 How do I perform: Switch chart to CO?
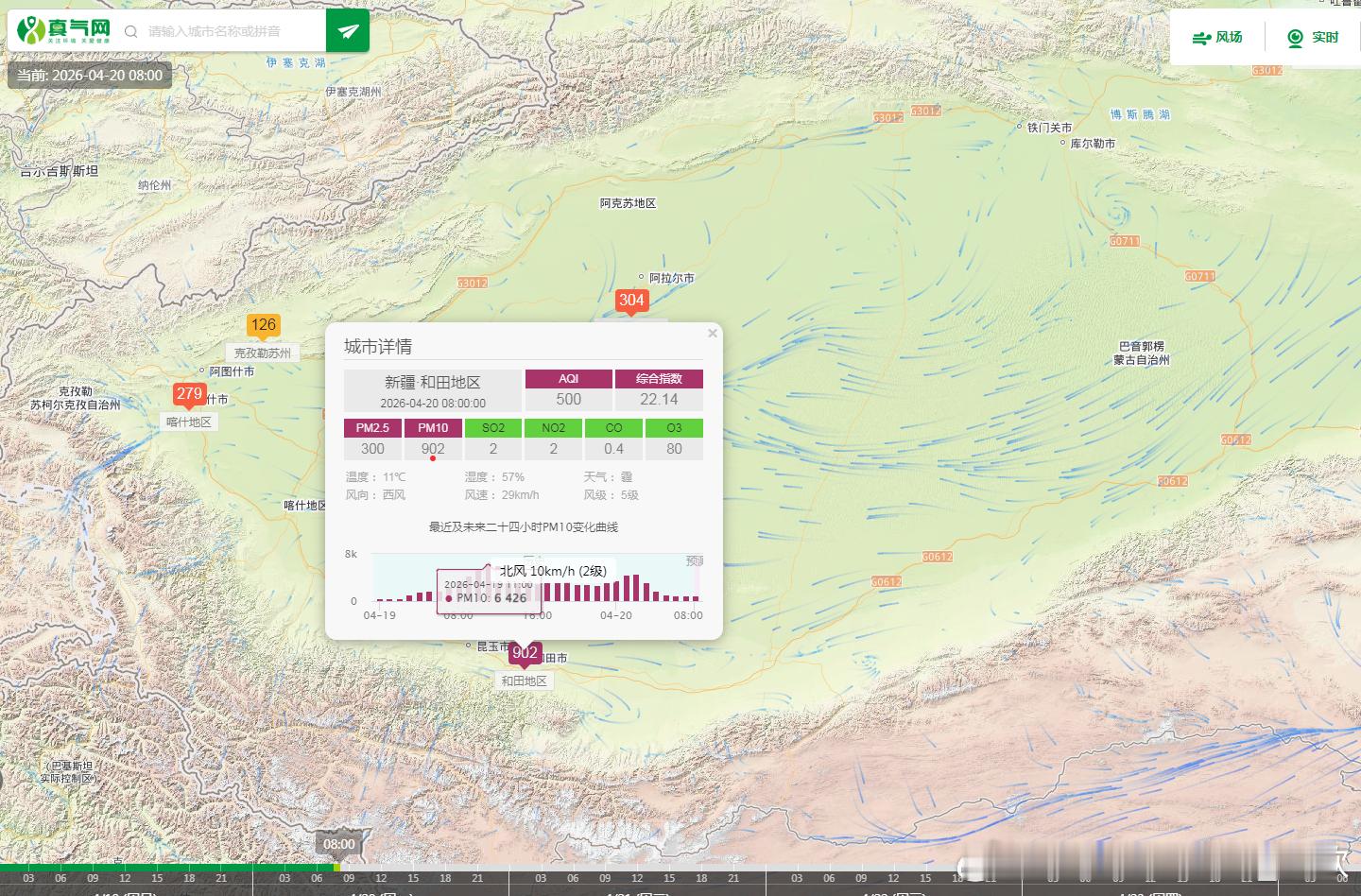click(614, 428)
